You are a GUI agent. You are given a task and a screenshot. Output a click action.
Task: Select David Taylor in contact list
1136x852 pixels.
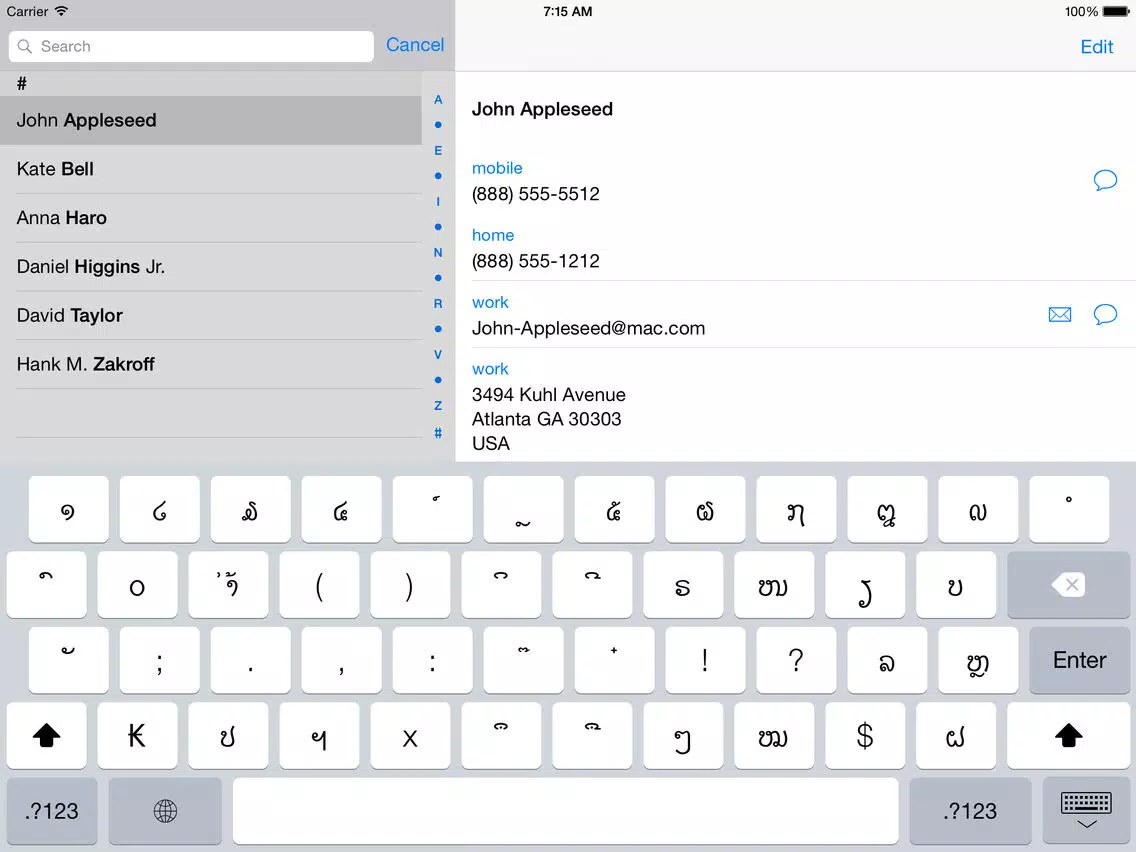click(211, 315)
